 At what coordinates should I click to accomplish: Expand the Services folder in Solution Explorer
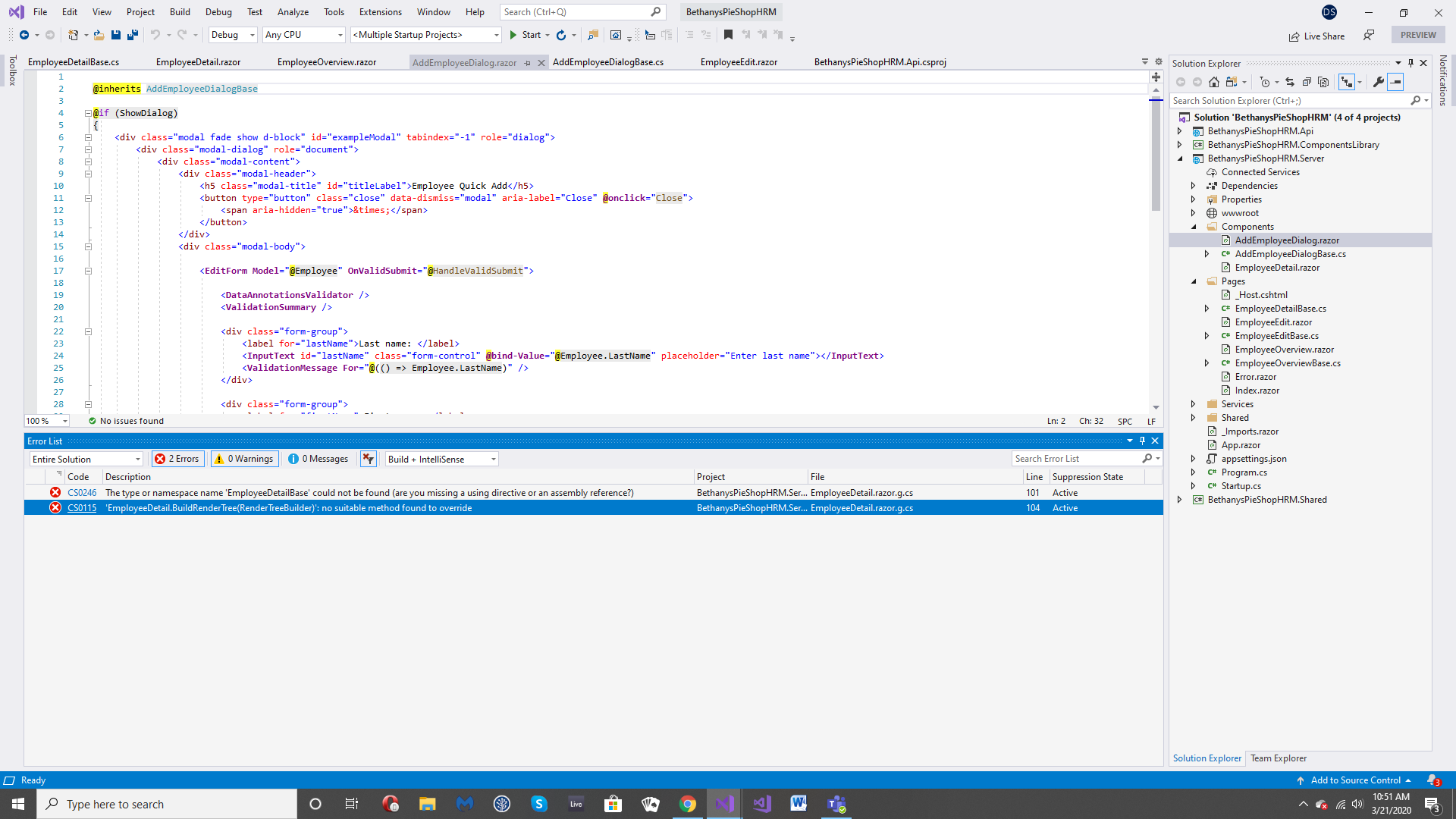pyautogui.click(x=1193, y=404)
